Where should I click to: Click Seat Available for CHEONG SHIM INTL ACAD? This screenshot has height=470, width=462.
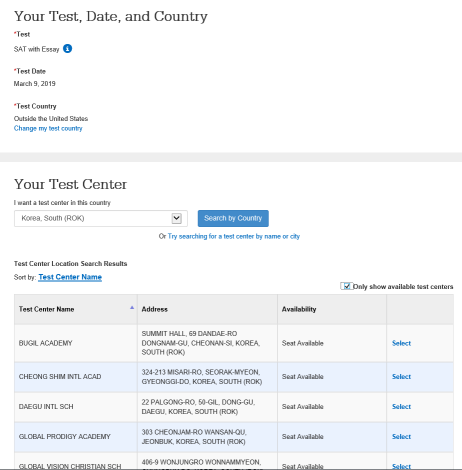[303, 377]
